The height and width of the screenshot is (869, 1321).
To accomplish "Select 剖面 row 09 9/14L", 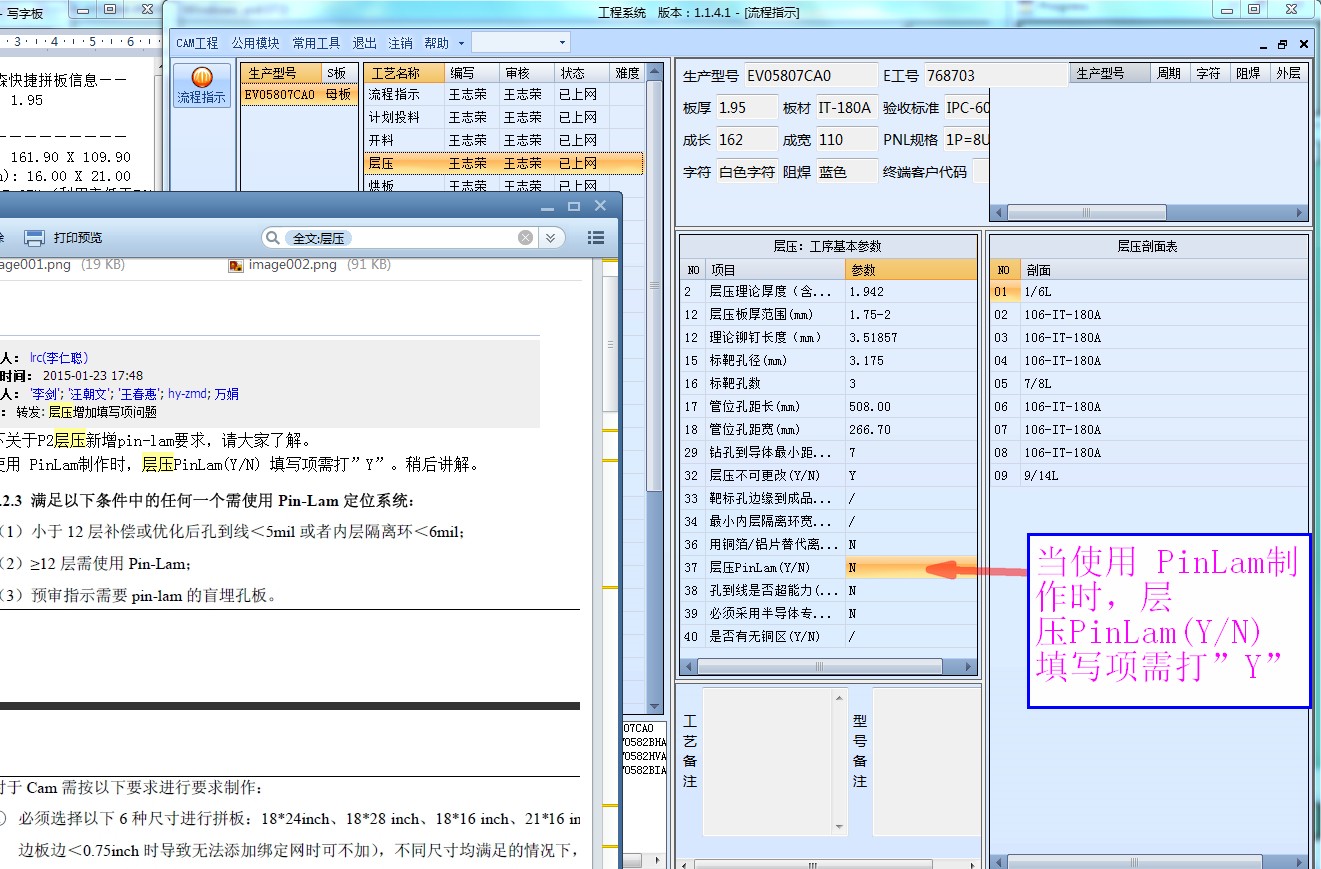I will pyautogui.click(x=1148, y=475).
